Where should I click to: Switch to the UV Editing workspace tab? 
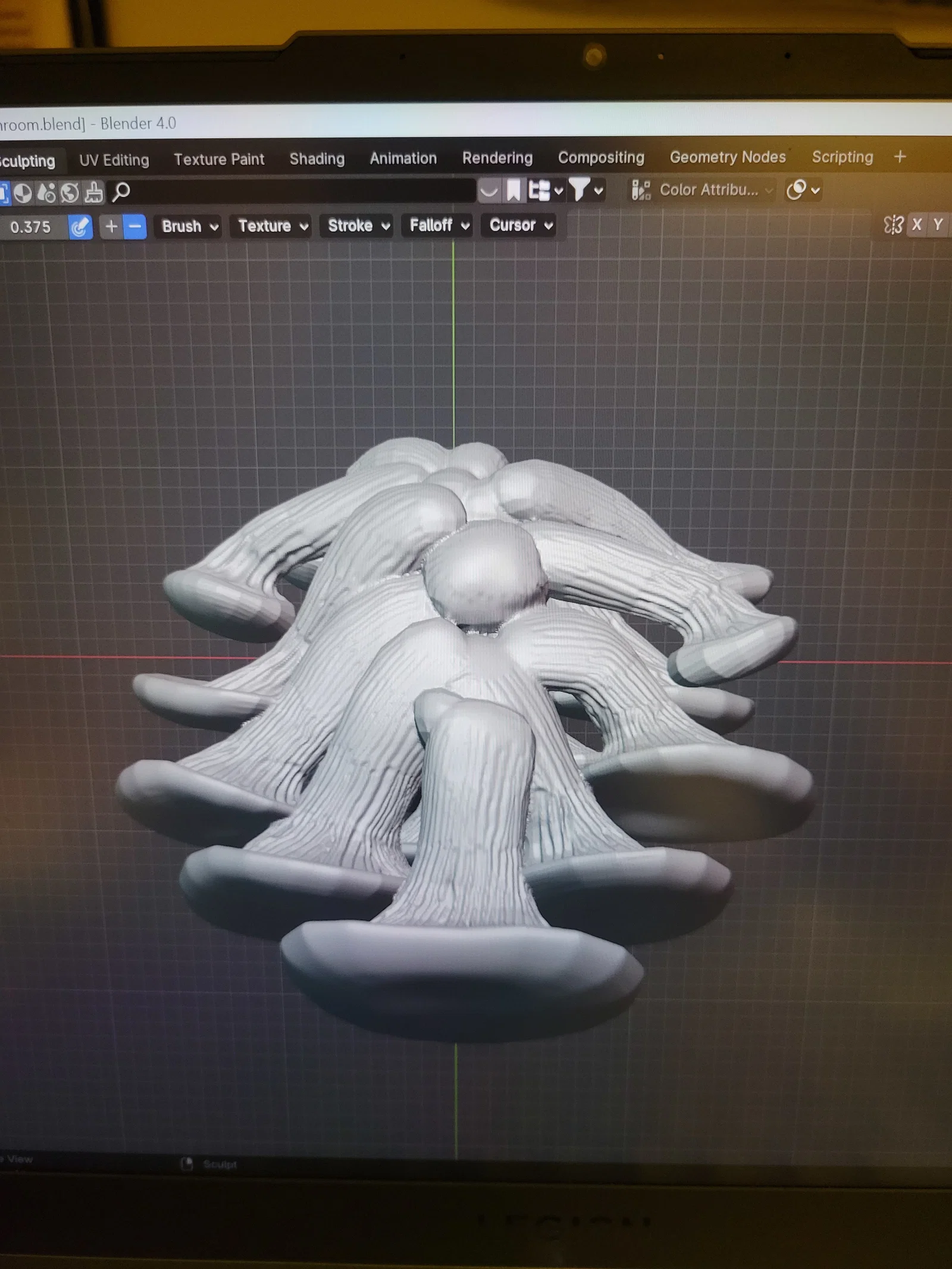[x=114, y=160]
